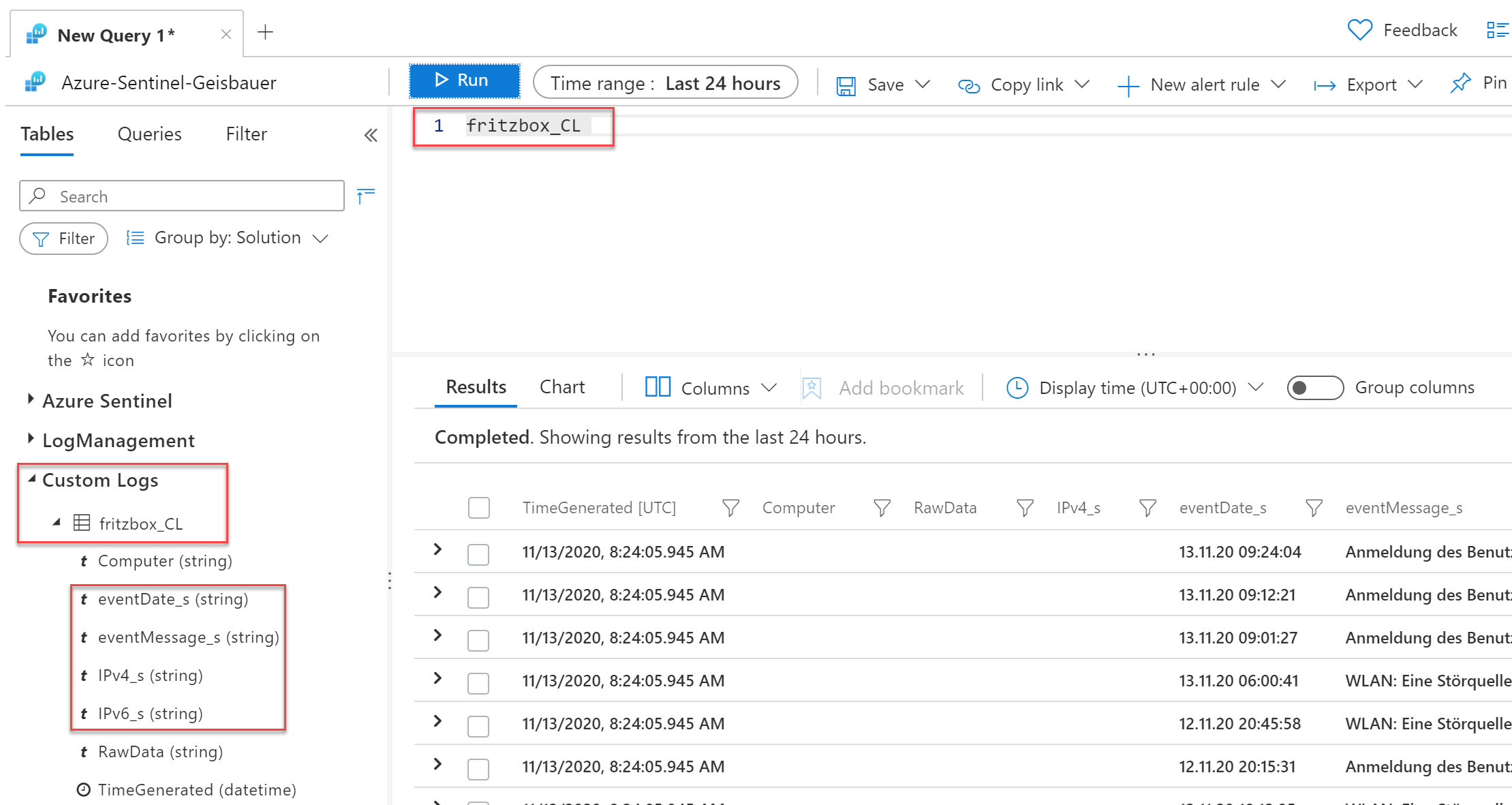This screenshot has width=1512, height=805.
Task: Click the Feedback heart icon
Action: pyautogui.click(x=1359, y=31)
